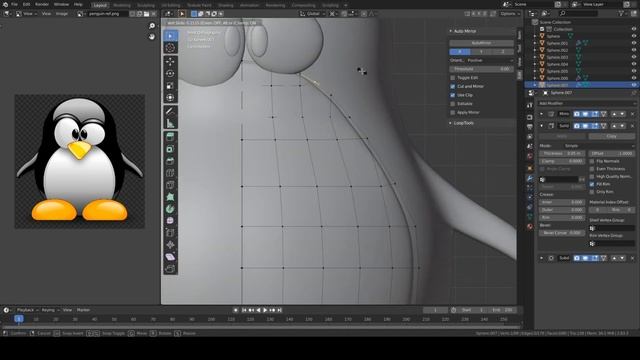The image size is (640, 360).
Task: Select the 3D Cursor tool
Action: [170, 48]
